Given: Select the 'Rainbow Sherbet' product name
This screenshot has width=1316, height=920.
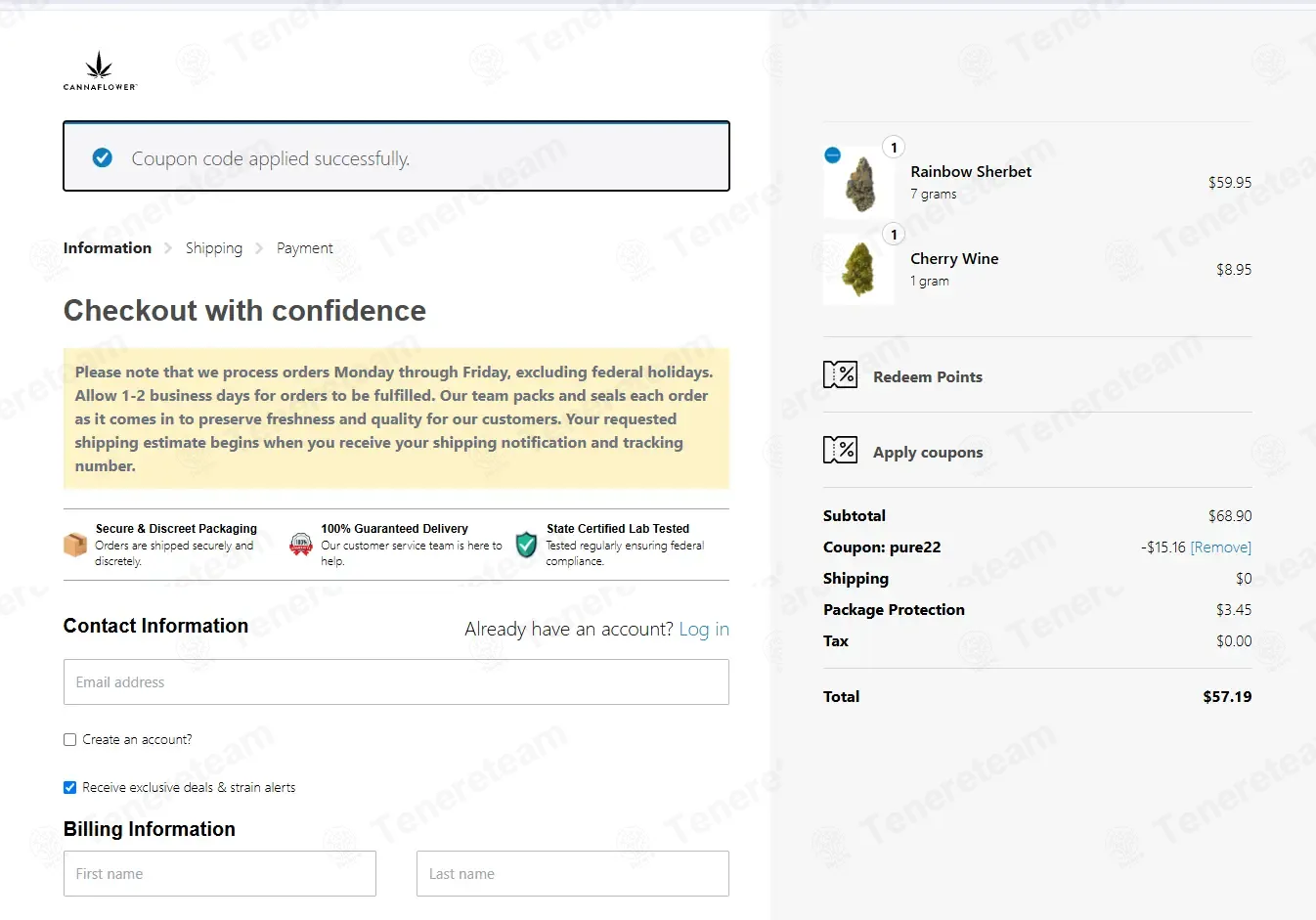Looking at the screenshot, I should pos(971,172).
